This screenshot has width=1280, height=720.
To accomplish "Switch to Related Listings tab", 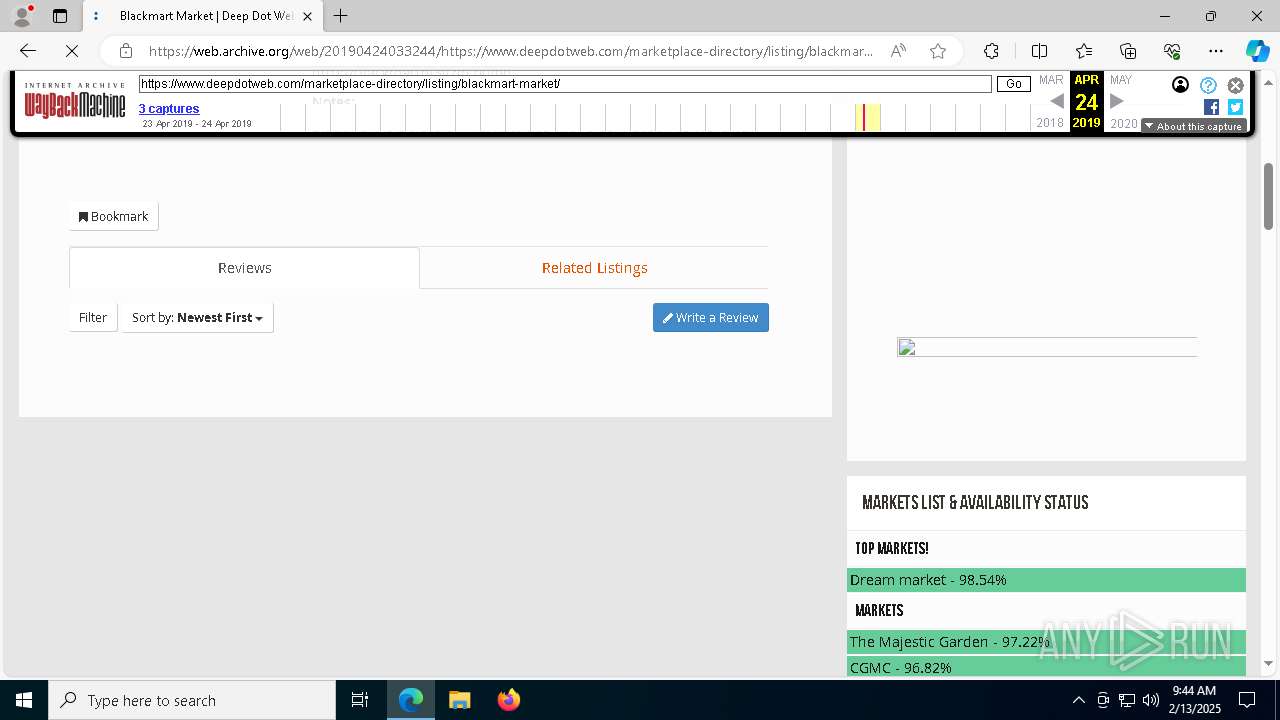I will click(594, 268).
